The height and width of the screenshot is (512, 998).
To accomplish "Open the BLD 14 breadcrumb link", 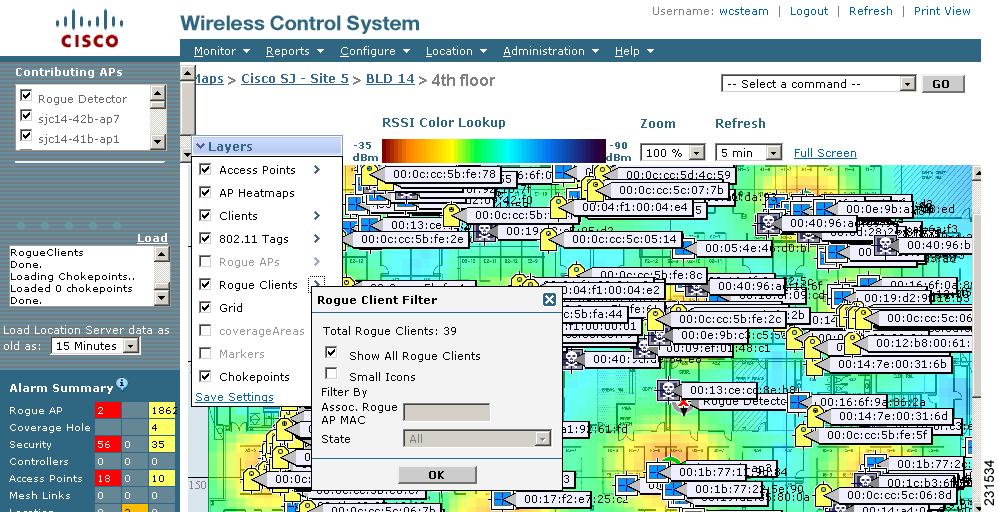I will 390,79.
